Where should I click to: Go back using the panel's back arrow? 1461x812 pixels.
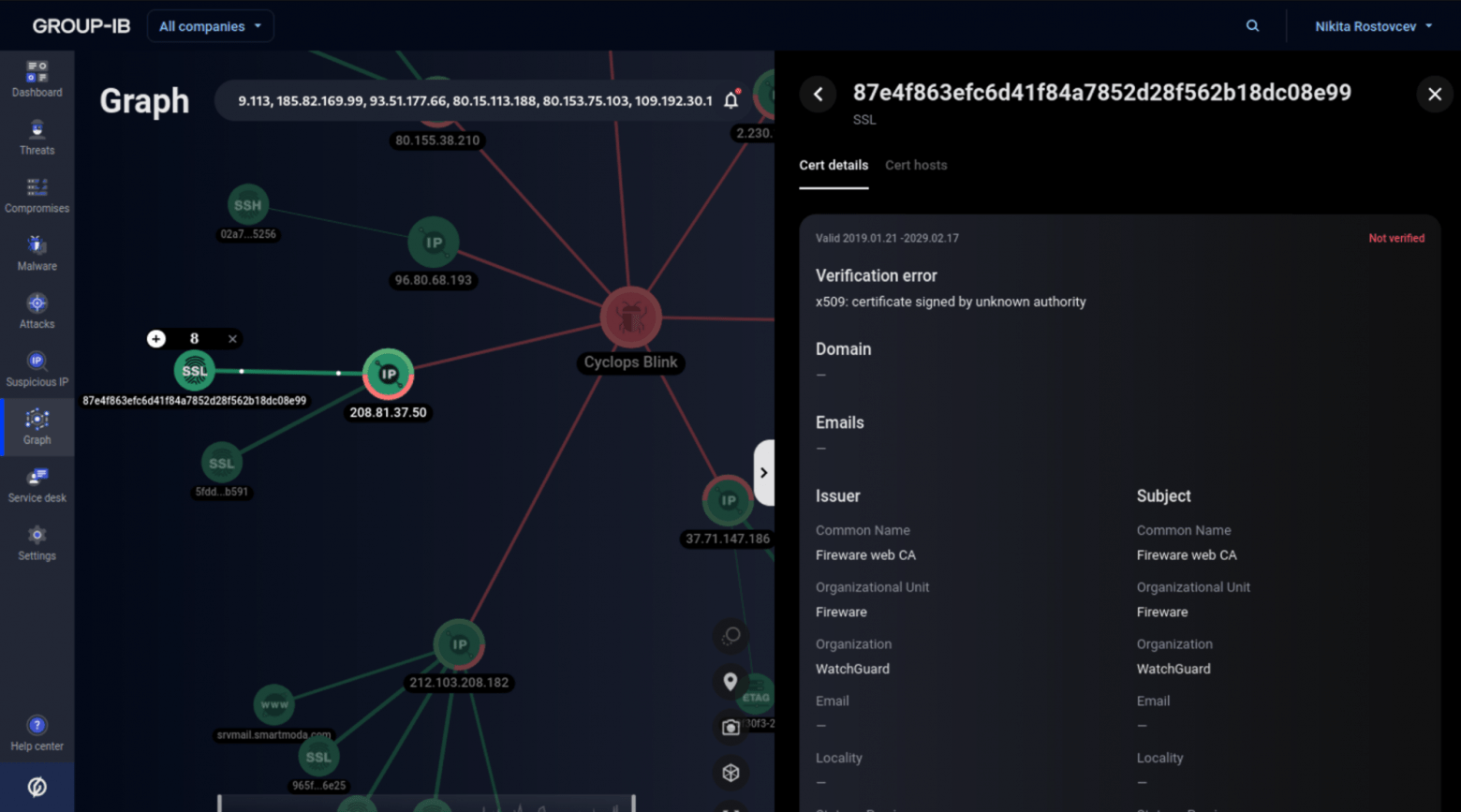[818, 94]
